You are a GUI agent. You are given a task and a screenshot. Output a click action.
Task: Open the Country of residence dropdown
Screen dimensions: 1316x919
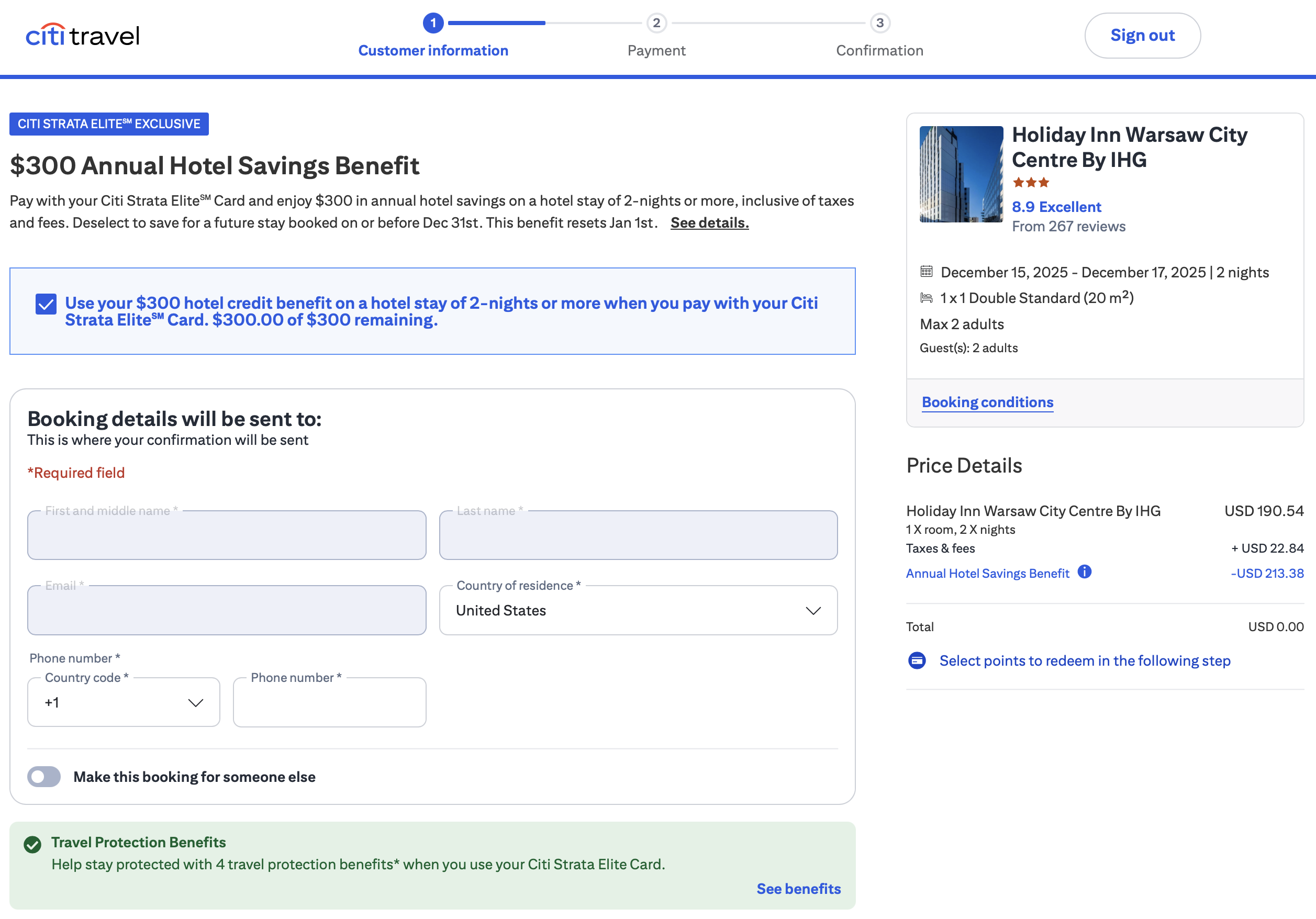639,610
